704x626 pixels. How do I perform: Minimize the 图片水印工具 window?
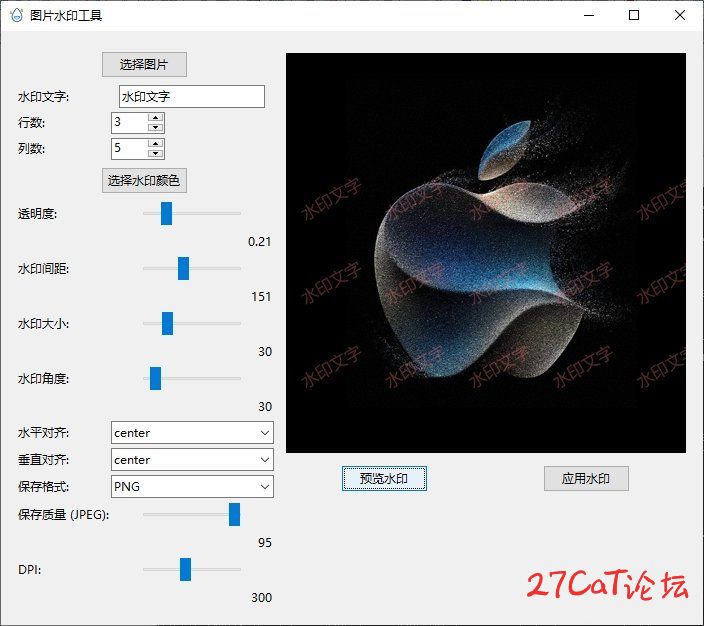click(x=589, y=15)
